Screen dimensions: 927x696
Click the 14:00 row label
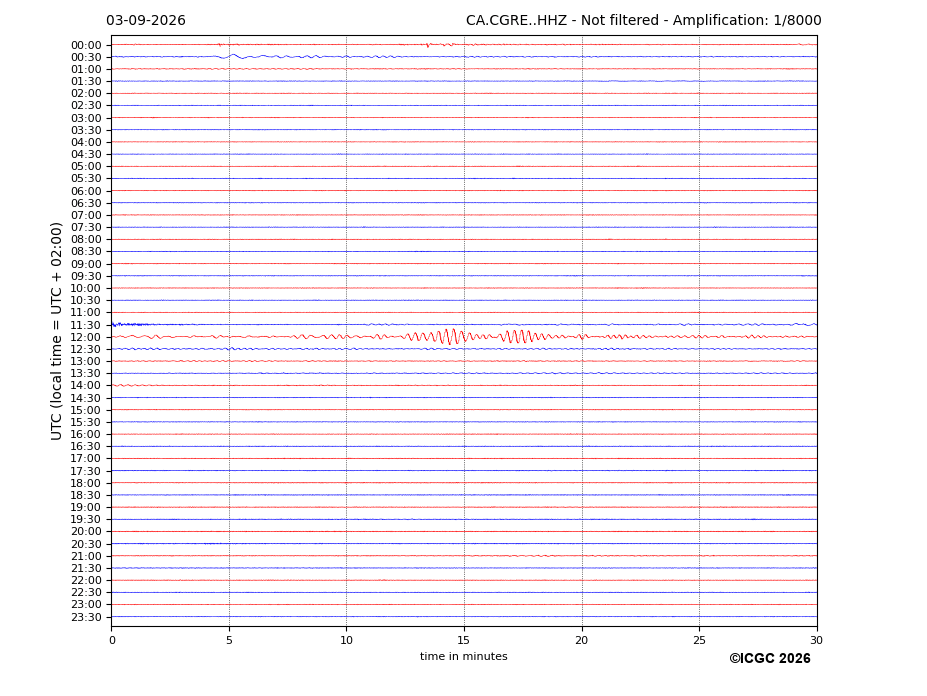point(86,386)
